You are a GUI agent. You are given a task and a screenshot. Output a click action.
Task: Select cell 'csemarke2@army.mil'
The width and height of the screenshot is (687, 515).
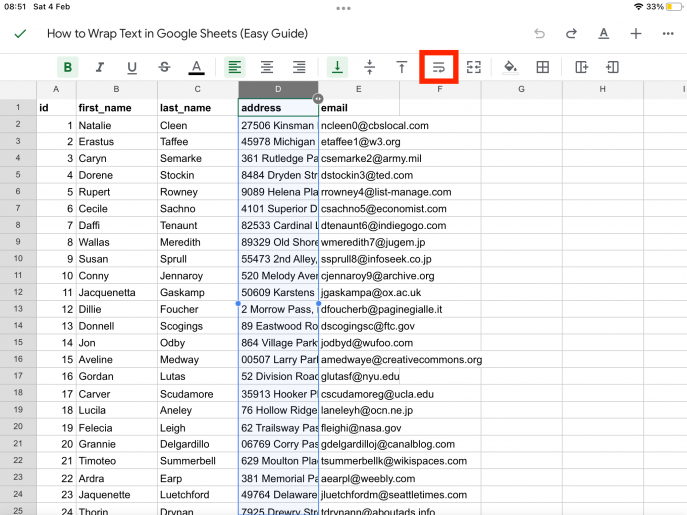pos(371,158)
